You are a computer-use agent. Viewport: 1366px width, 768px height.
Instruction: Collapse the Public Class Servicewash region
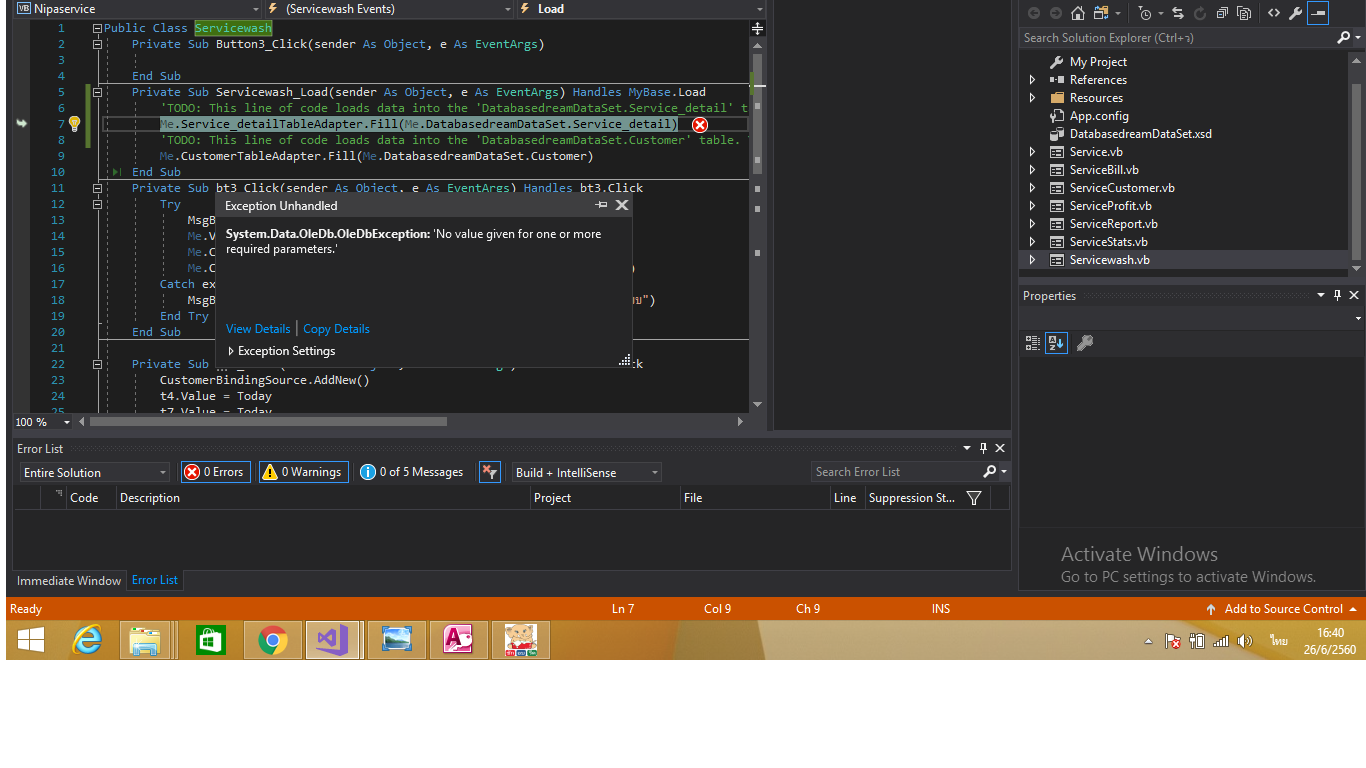97,28
